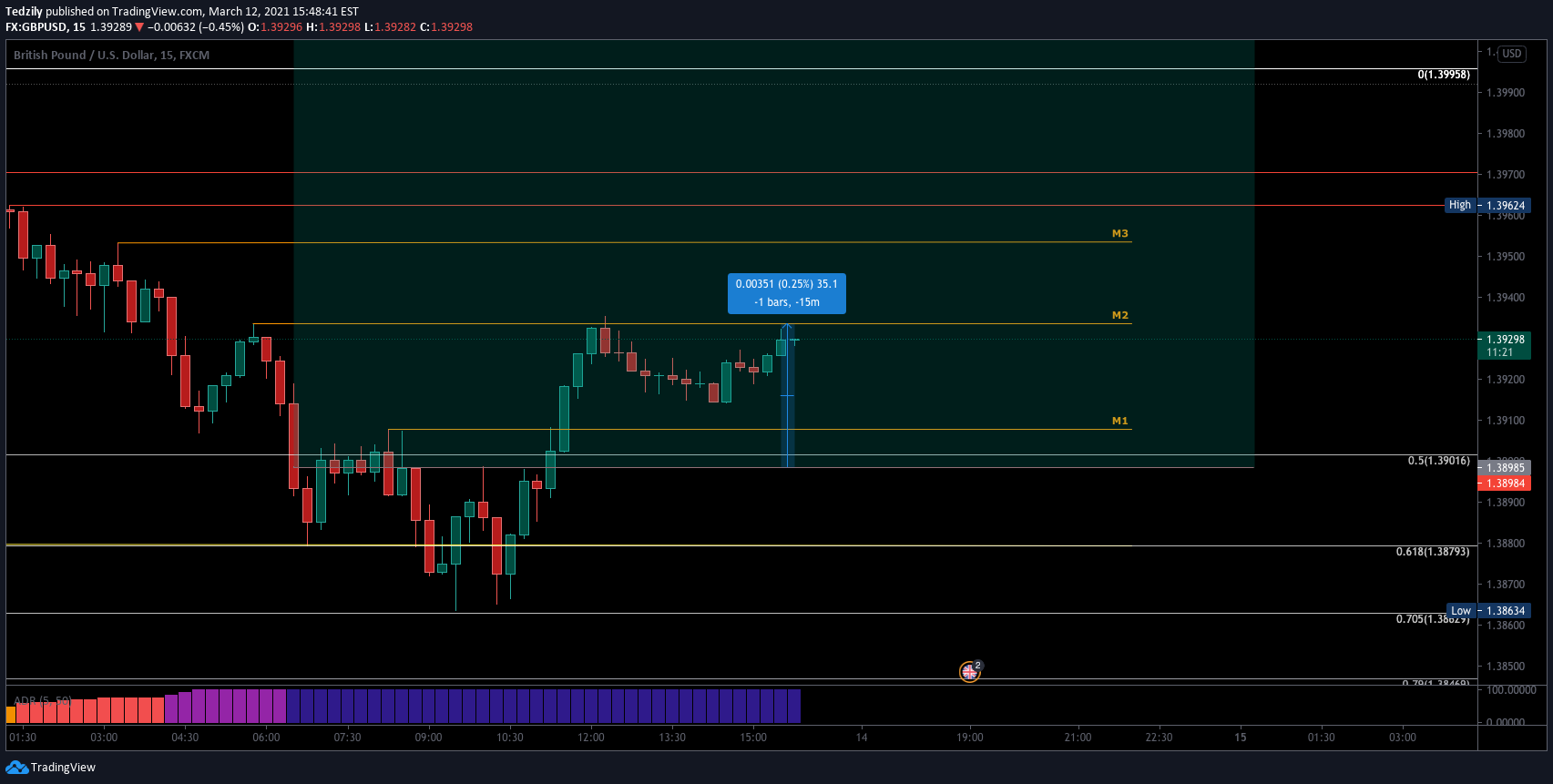Open the UK economic event marker
This screenshot has height=784, width=1553.
pyautogui.click(x=969, y=672)
